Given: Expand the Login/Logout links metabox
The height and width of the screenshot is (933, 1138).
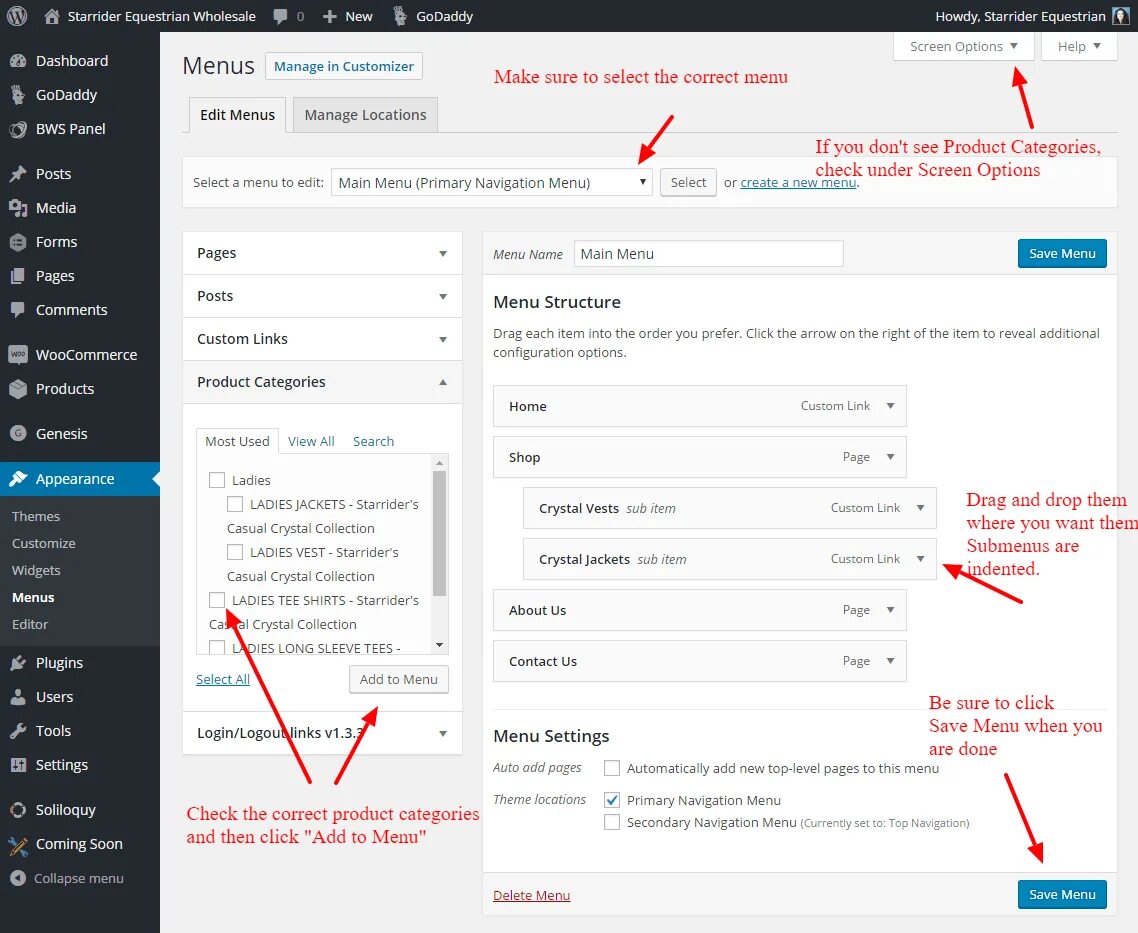Looking at the screenshot, I should point(443,733).
